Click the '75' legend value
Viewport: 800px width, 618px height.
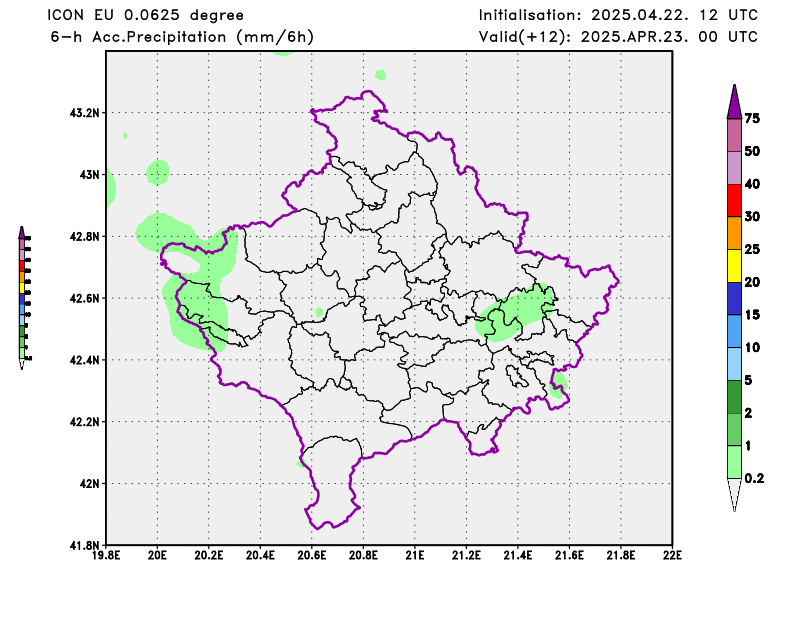752,118
